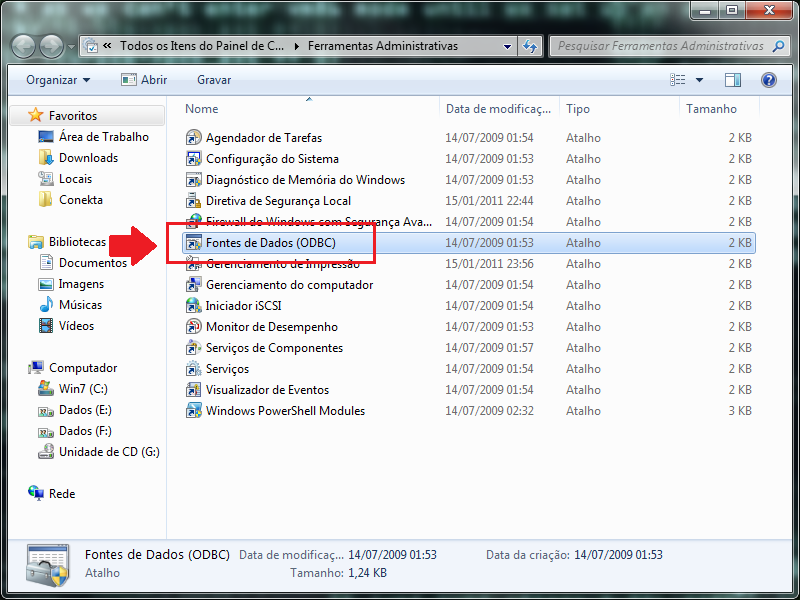Open the Agendador de Tarefas shortcut icon
The height and width of the screenshot is (600, 800).
coord(193,138)
